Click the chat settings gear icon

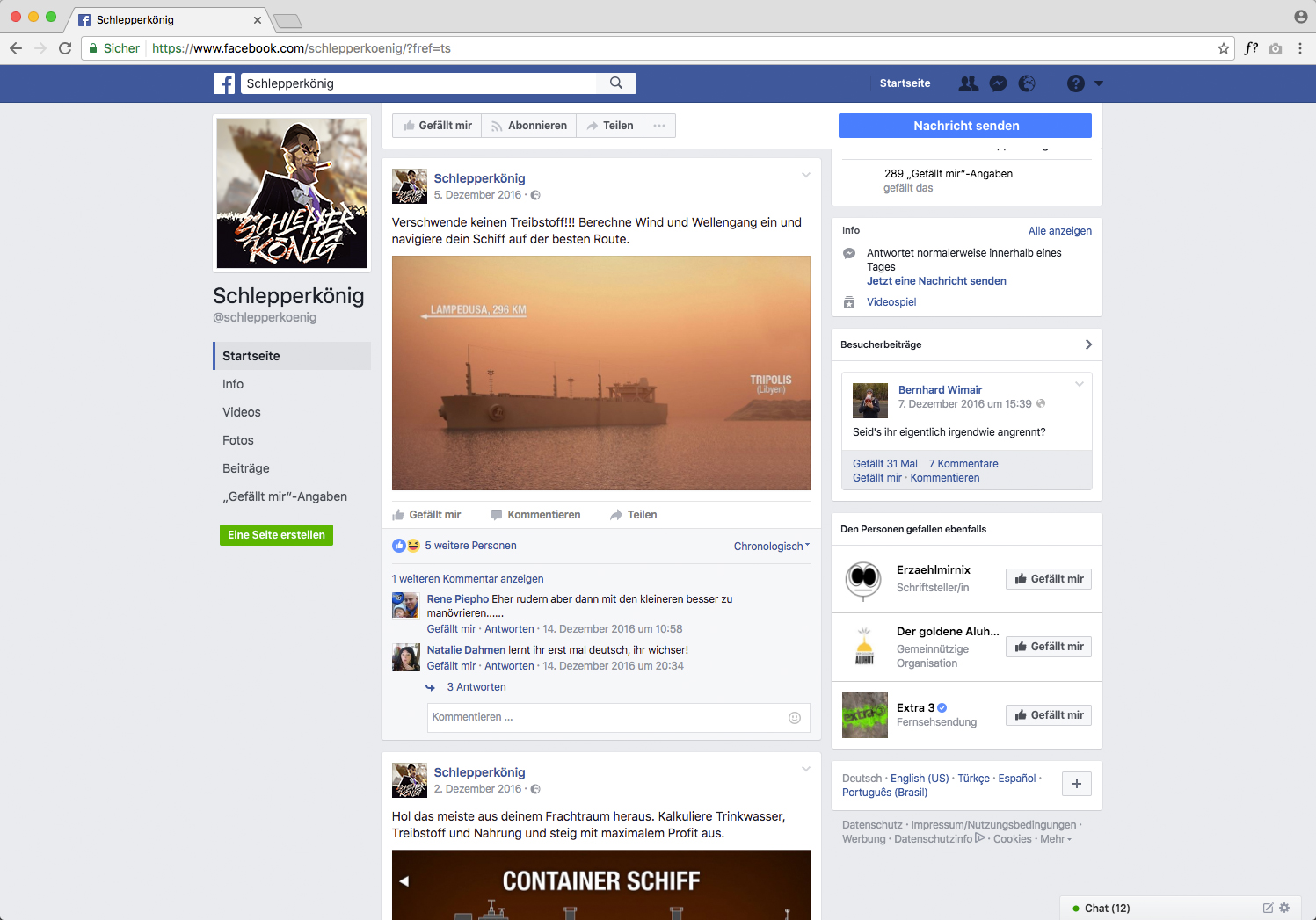point(1284,908)
